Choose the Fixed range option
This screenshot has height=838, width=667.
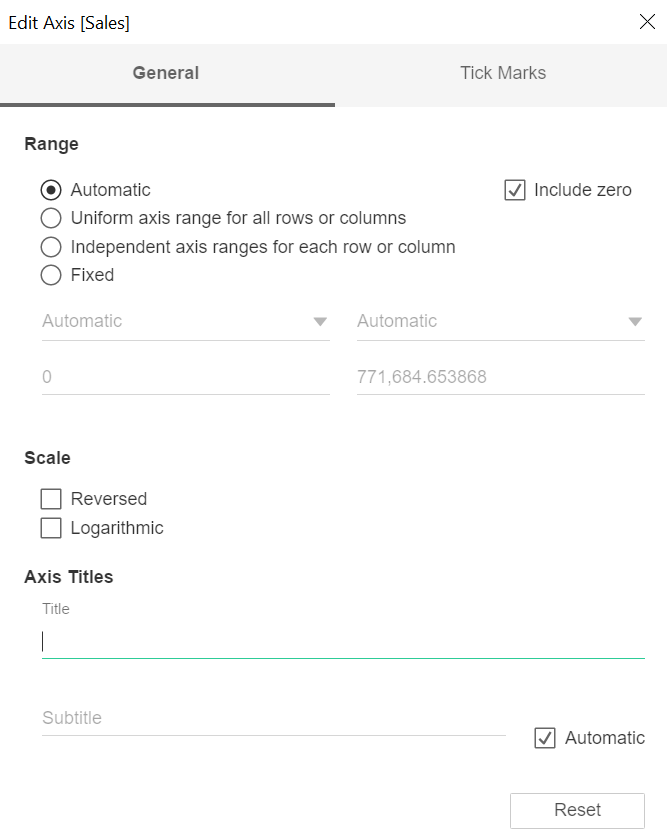coord(51,275)
